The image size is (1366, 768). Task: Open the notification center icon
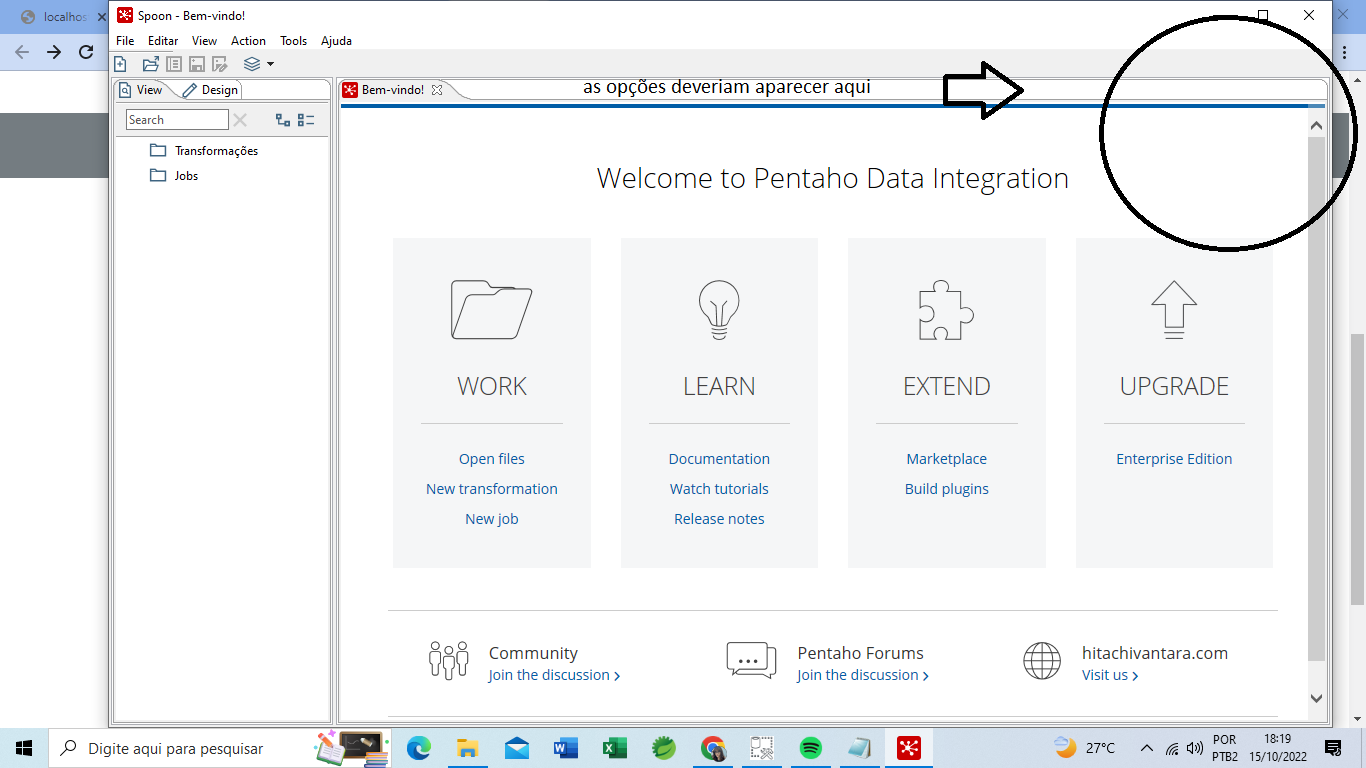1332,748
